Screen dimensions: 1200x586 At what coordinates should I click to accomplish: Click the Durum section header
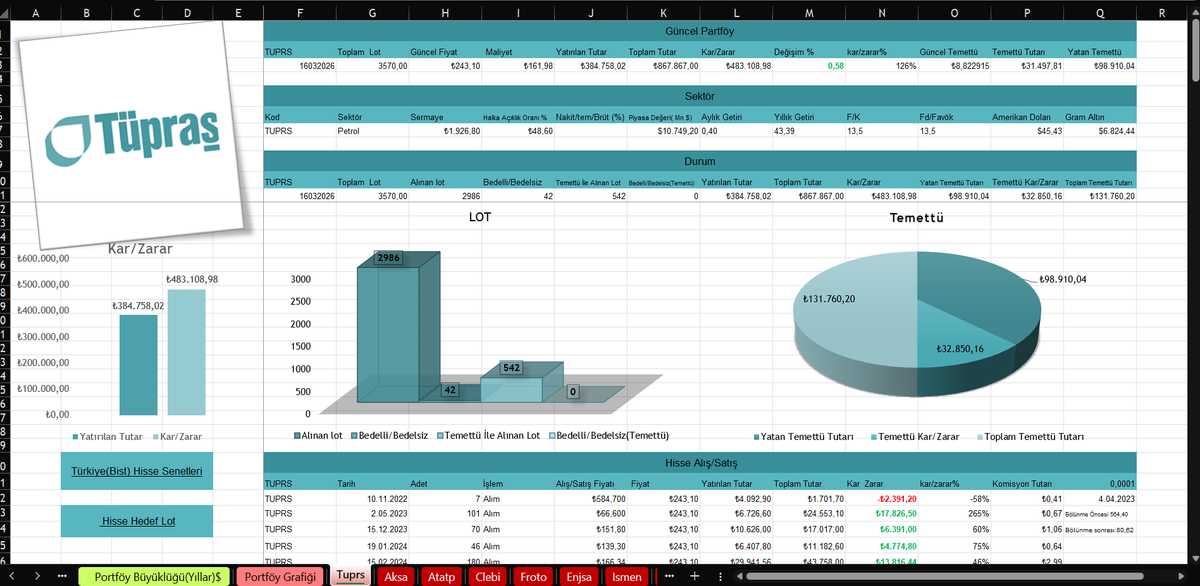(x=700, y=160)
